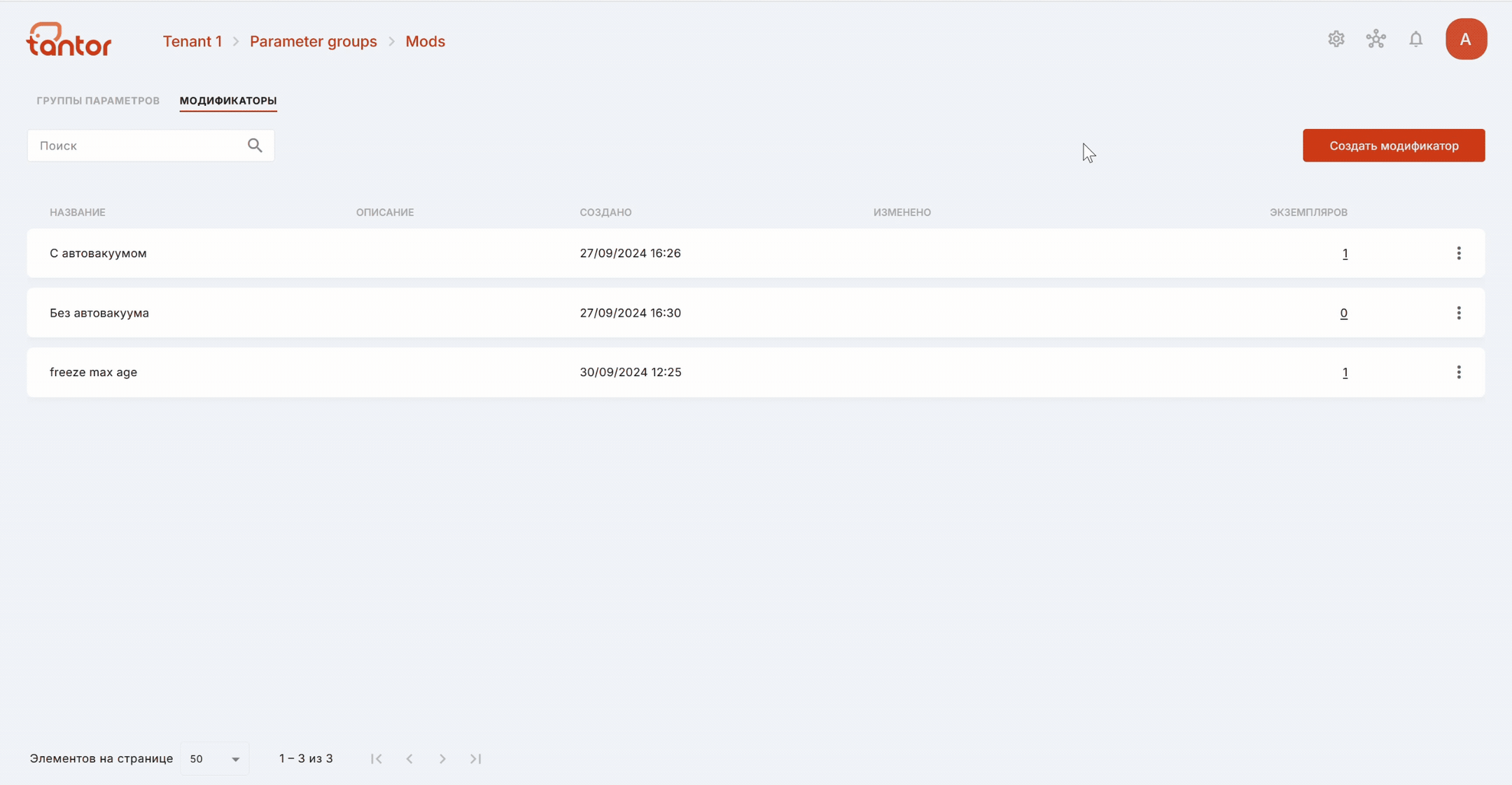Click the "Описание" column header
The image size is (1512, 785).
385,212
